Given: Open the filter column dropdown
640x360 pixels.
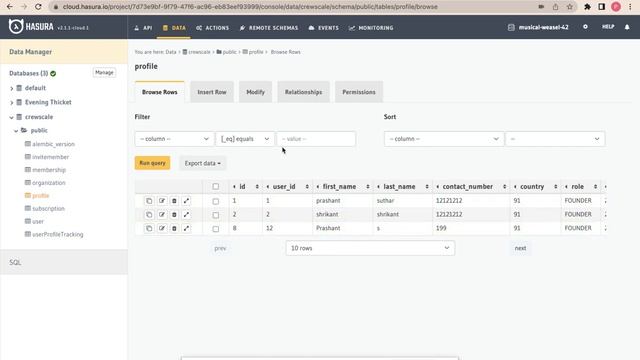Looking at the screenshot, I should tap(174, 139).
